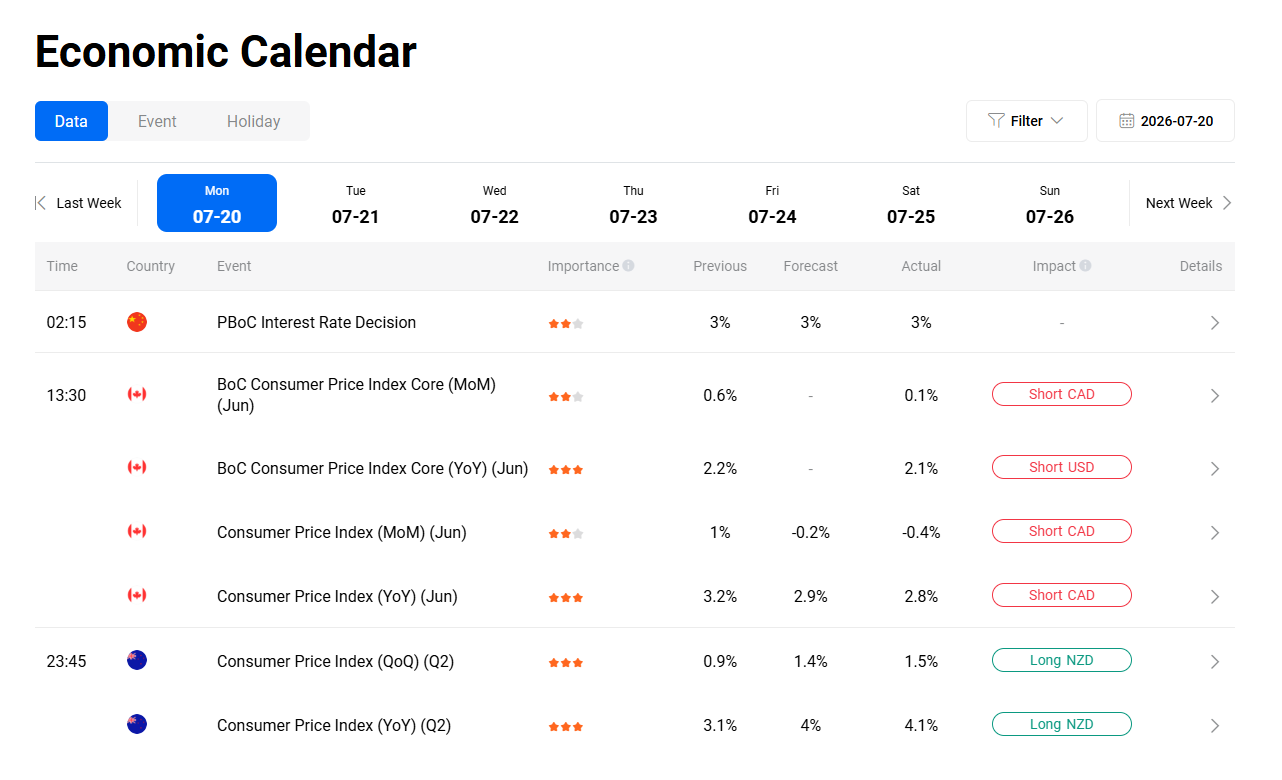Expand details for BoC CPI Core (YoY) (Jun)
The image size is (1282, 780).
[1215, 469]
